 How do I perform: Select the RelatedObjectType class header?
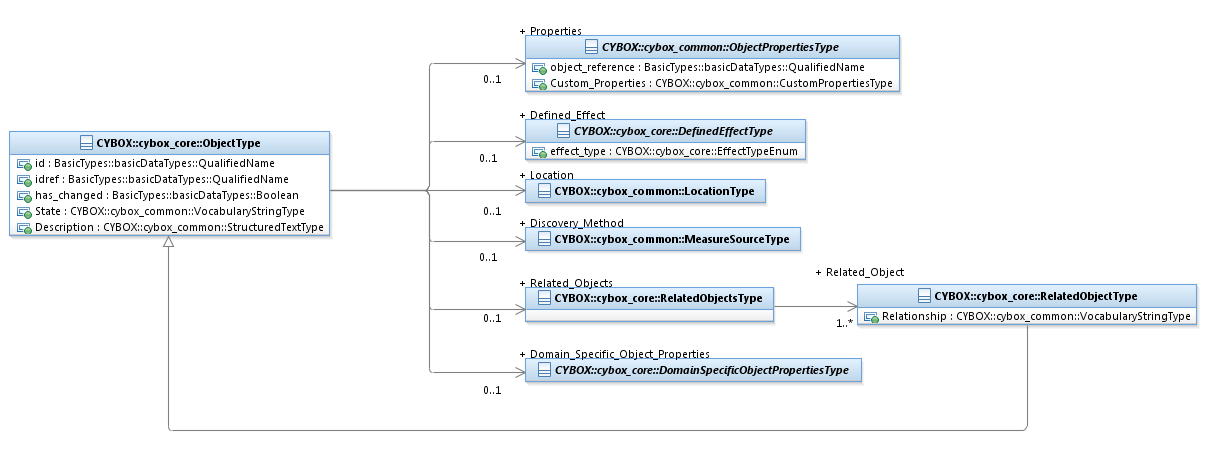[1034, 296]
